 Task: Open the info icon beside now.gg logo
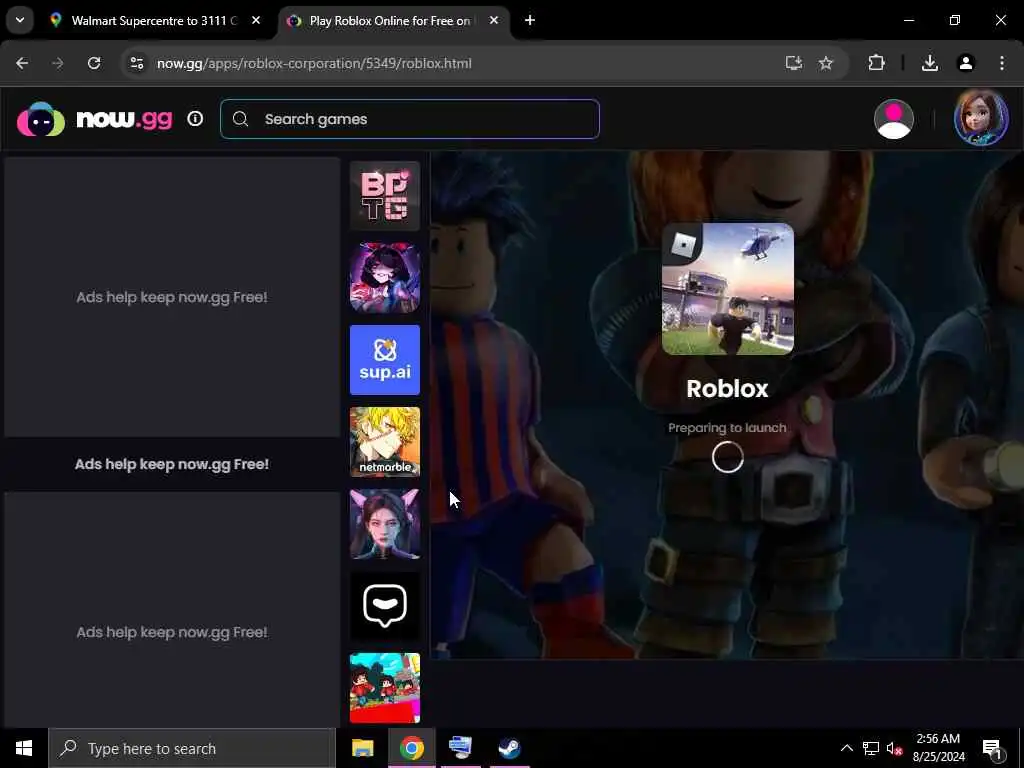[x=195, y=119]
